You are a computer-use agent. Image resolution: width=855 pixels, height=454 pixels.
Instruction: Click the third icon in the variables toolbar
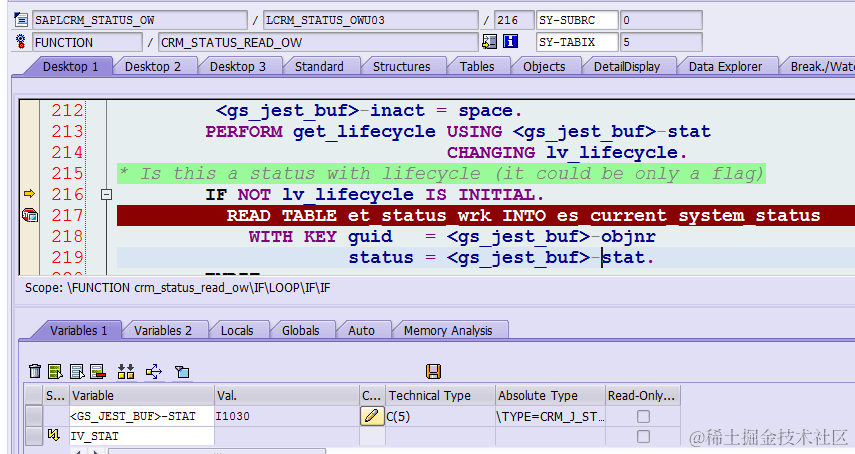[77, 371]
